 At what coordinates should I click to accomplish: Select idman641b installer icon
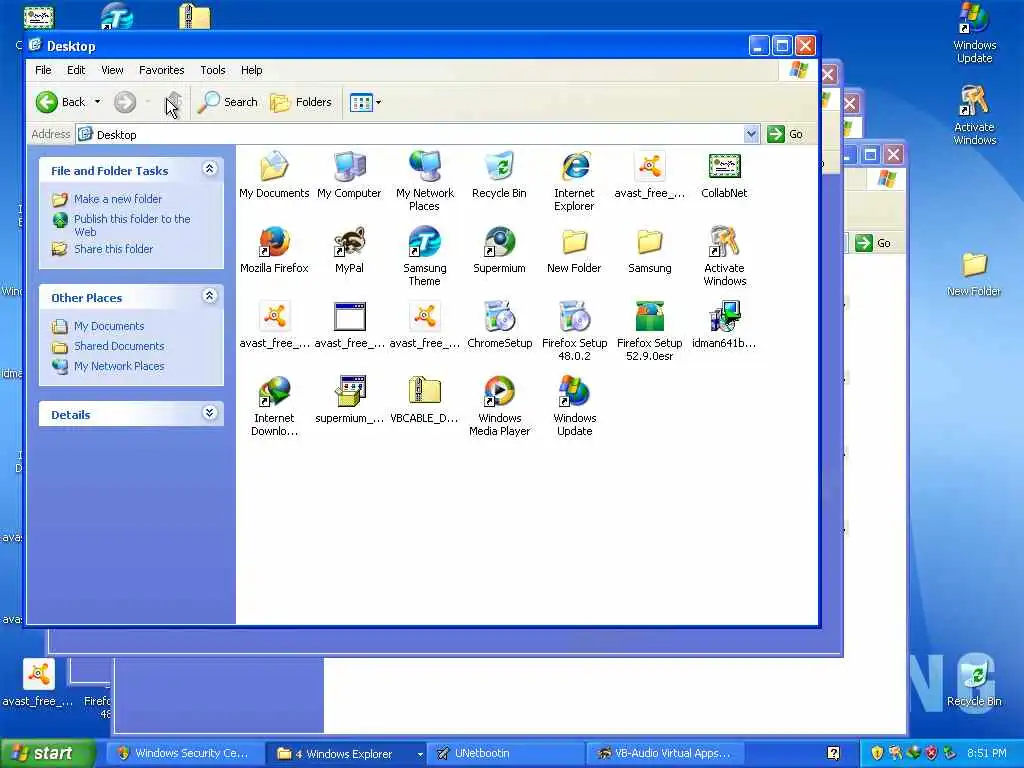(724, 325)
